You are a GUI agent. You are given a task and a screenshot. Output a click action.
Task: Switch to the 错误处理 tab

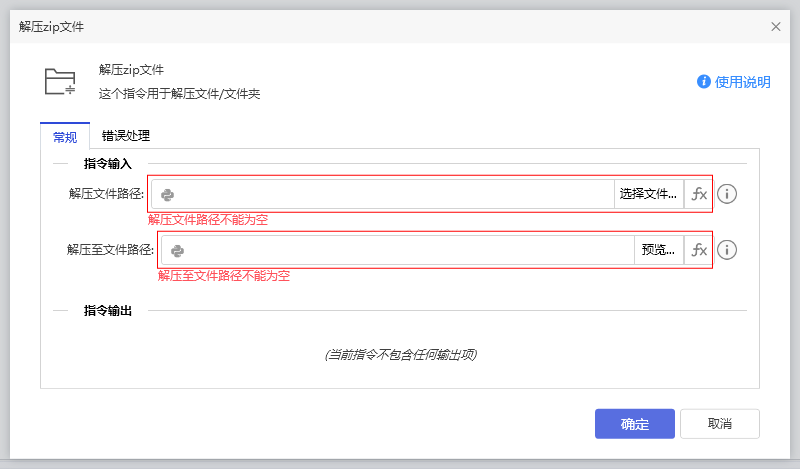coord(125,136)
